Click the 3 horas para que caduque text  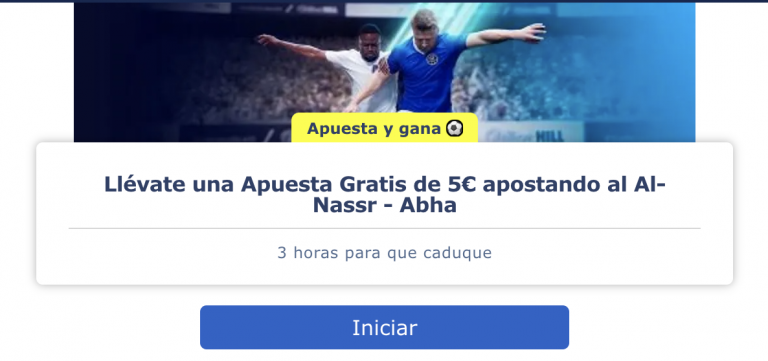click(384, 253)
